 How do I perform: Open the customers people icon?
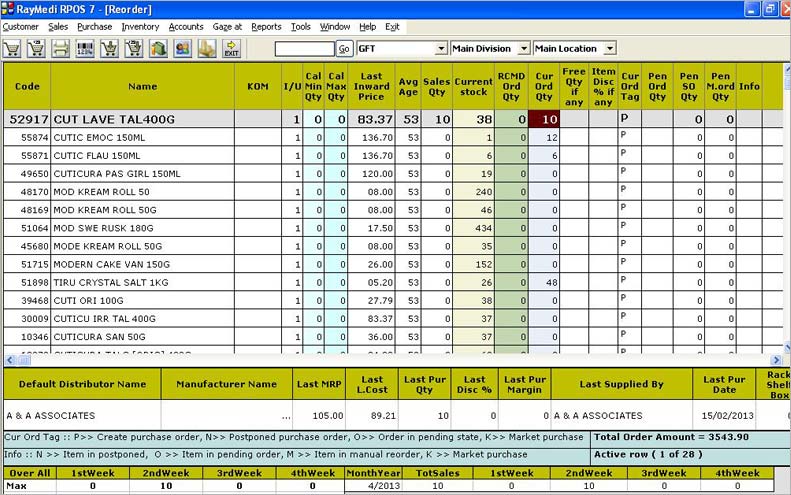pos(183,48)
